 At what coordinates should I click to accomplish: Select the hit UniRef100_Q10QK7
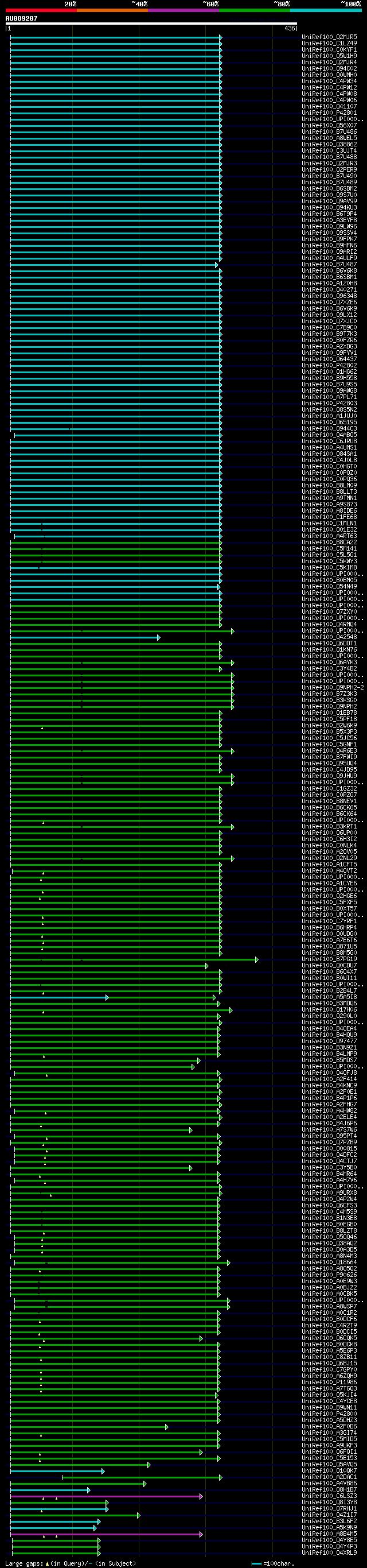click(x=329, y=1471)
